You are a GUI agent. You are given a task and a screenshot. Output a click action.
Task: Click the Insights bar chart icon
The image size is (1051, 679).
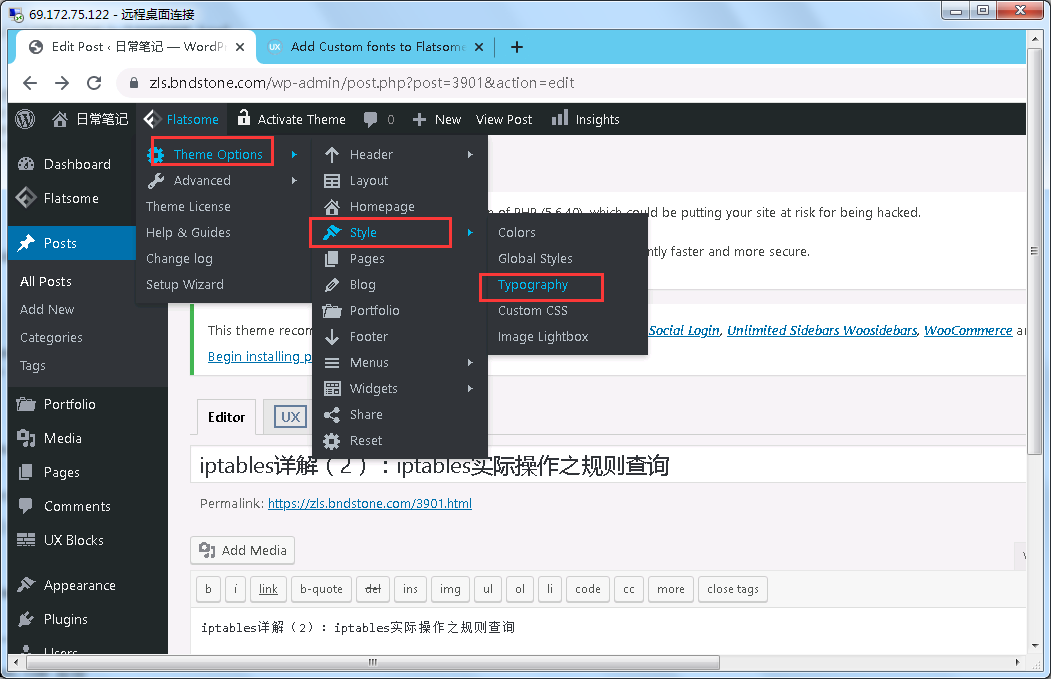click(560, 118)
